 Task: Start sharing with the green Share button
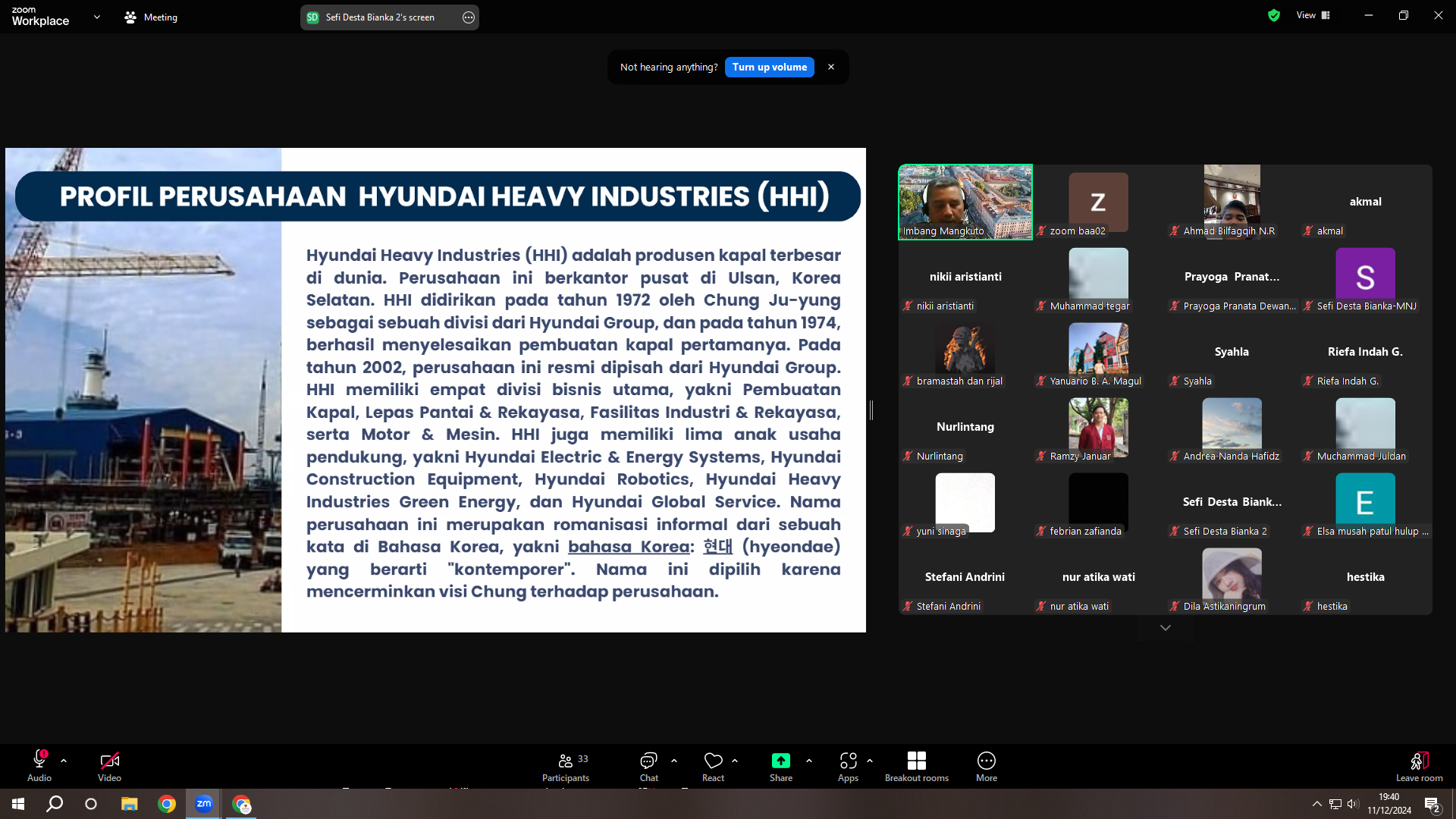(x=781, y=766)
